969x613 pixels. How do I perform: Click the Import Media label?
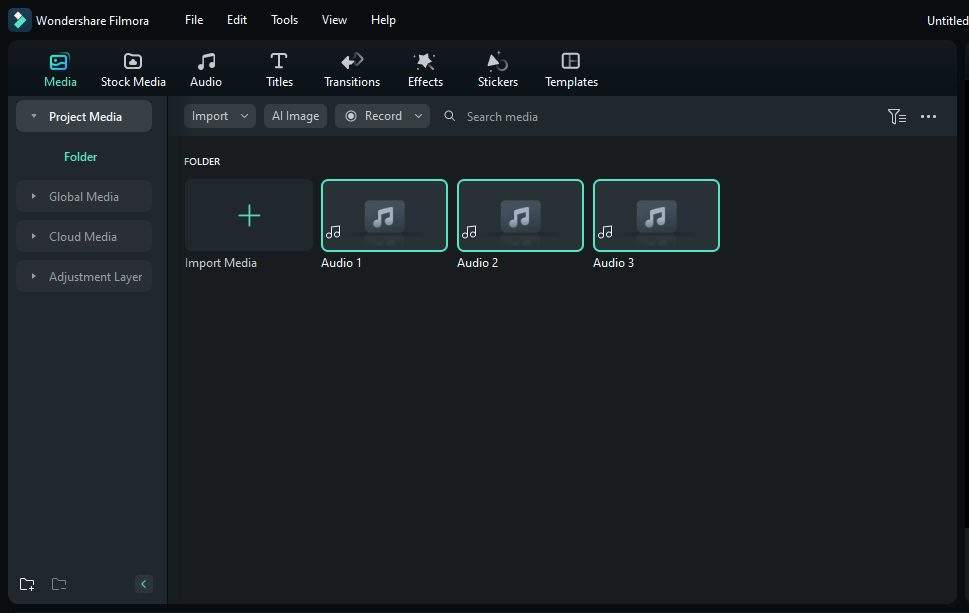click(x=221, y=263)
